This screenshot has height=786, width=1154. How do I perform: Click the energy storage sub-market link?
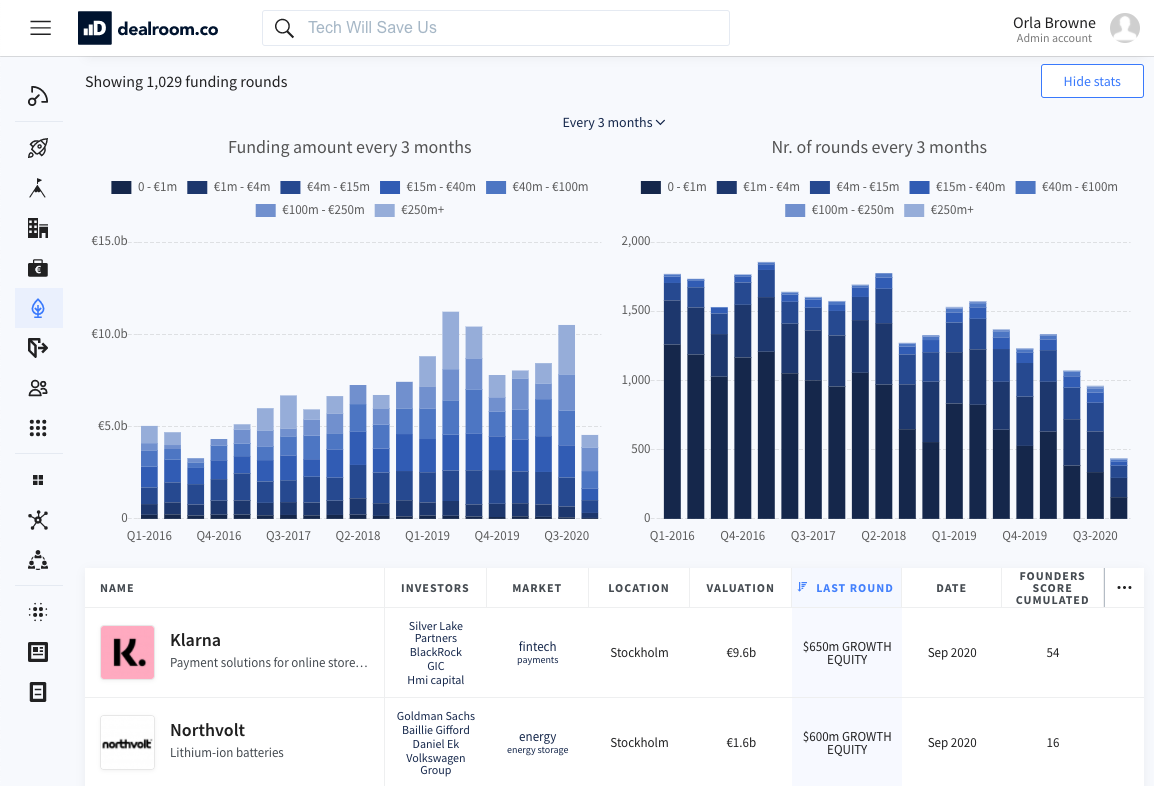pos(537,750)
